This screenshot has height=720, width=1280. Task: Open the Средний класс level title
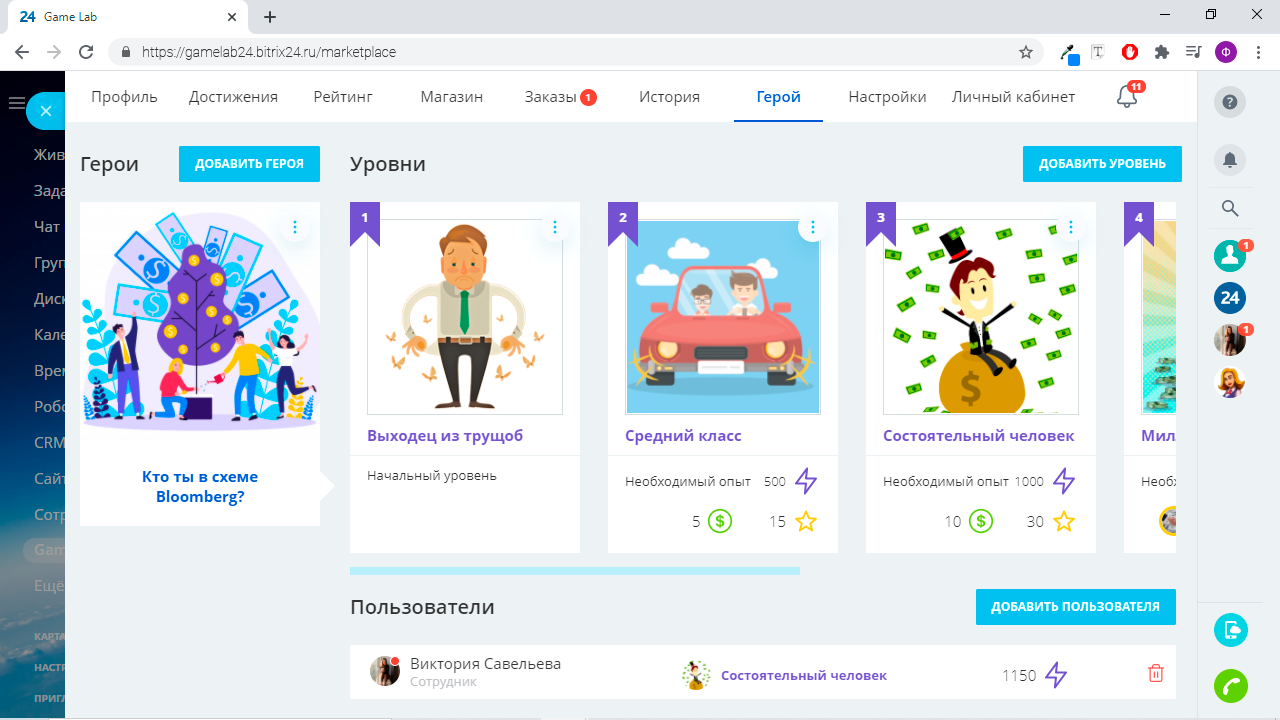683,436
